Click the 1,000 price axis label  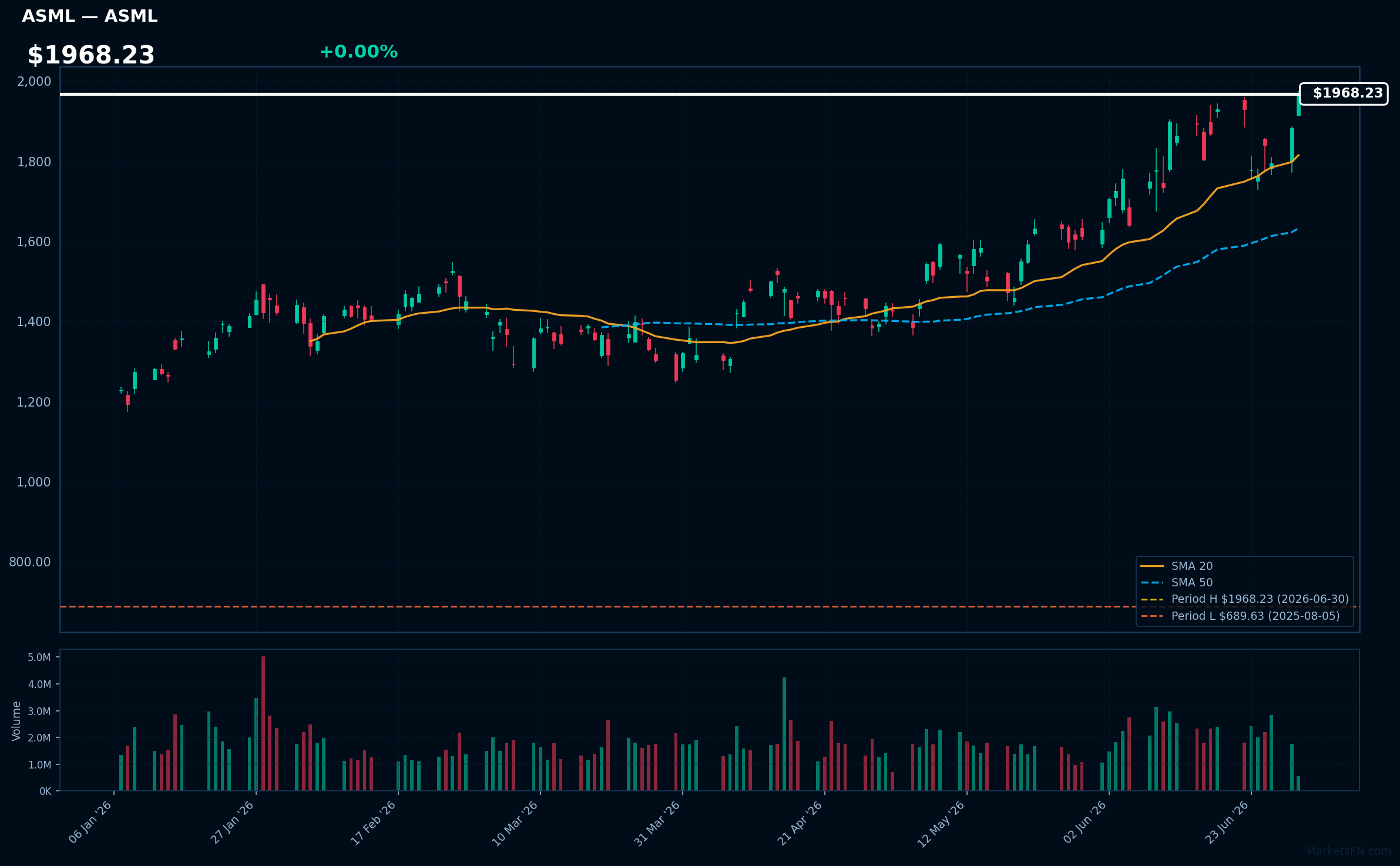pyautogui.click(x=34, y=482)
